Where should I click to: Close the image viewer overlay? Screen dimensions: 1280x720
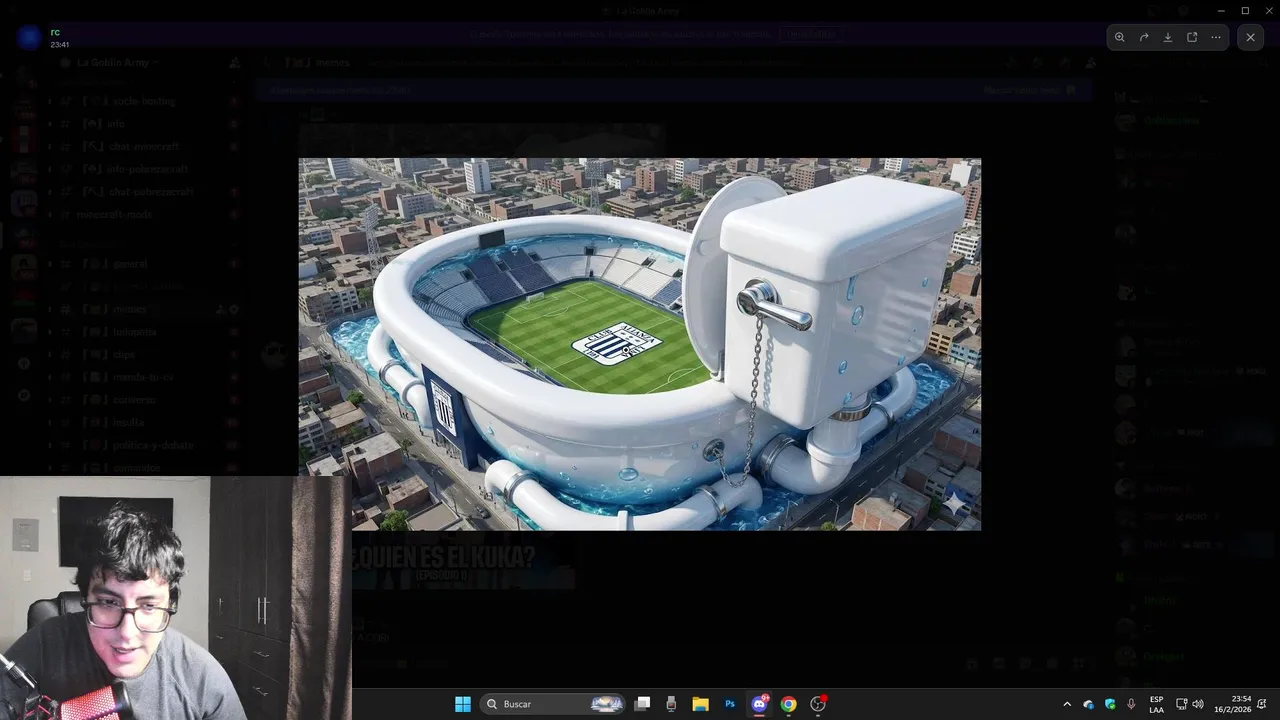(x=1250, y=37)
